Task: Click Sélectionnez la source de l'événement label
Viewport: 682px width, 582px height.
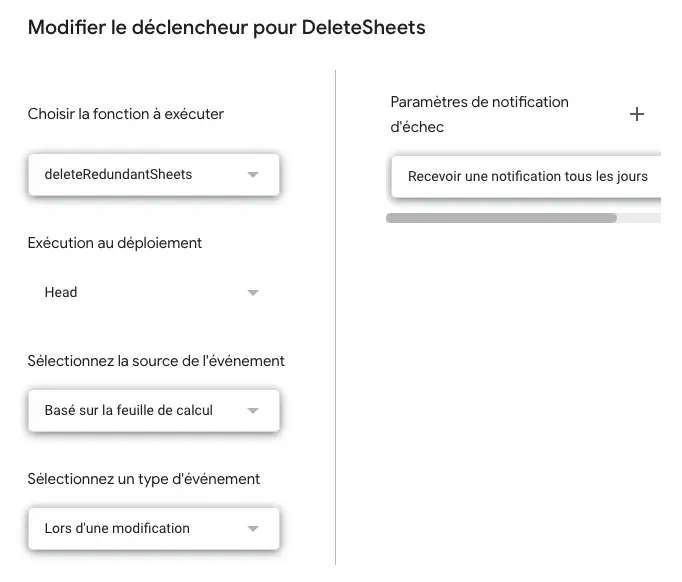Action: point(156,361)
